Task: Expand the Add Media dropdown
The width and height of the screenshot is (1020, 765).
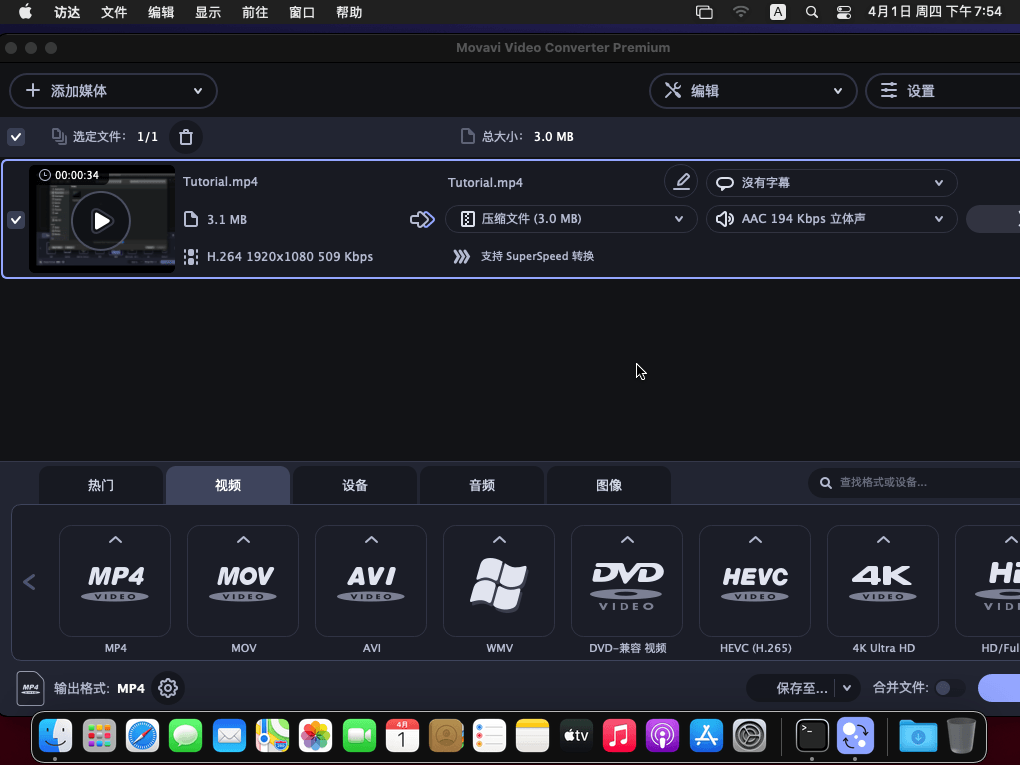Action: pyautogui.click(x=198, y=91)
